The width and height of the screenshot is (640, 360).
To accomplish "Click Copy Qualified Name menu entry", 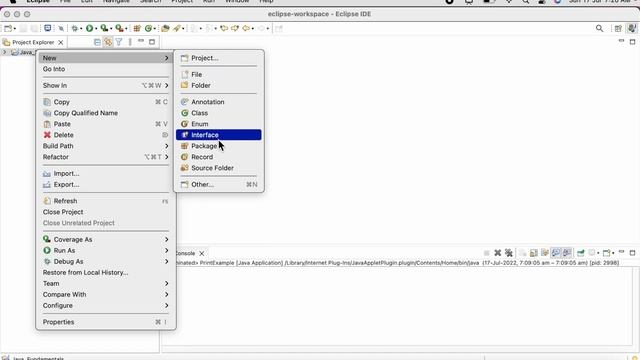I will (105, 113).
